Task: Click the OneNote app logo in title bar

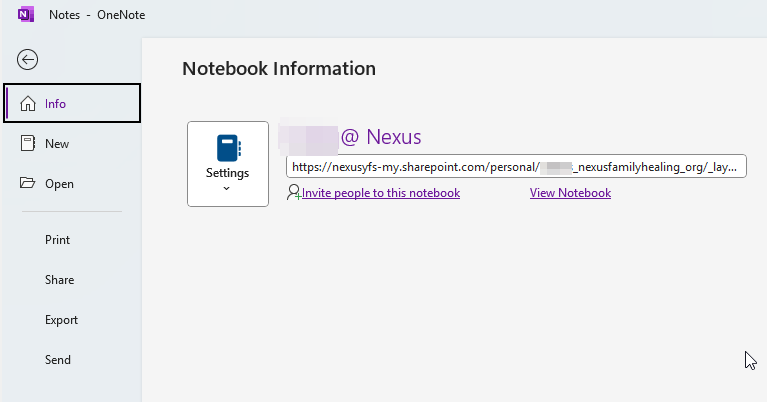Action: tap(25, 15)
